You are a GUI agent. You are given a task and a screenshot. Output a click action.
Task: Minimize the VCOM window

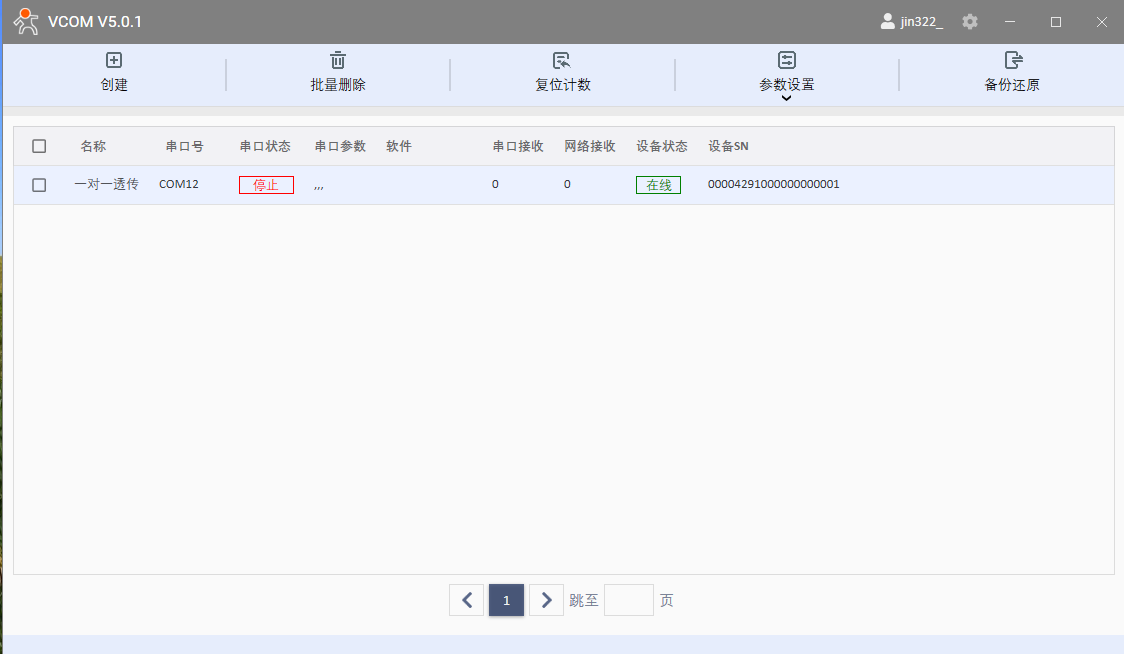click(1010, 22)
